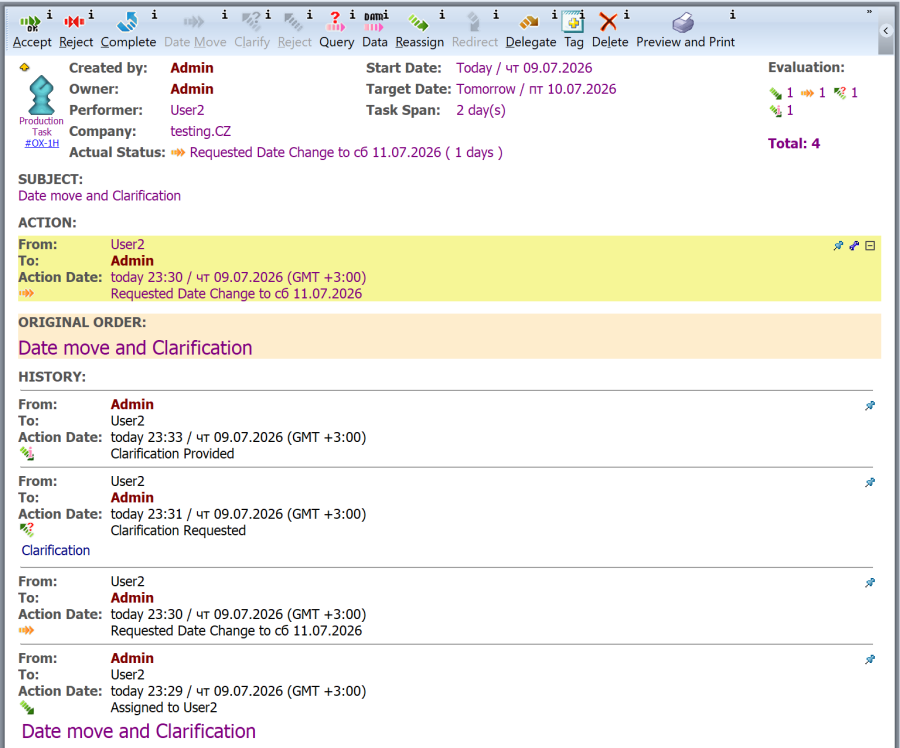Click the info 'i' next to Accept
Viewport: 900px width, 748px height.
point(49,15)
